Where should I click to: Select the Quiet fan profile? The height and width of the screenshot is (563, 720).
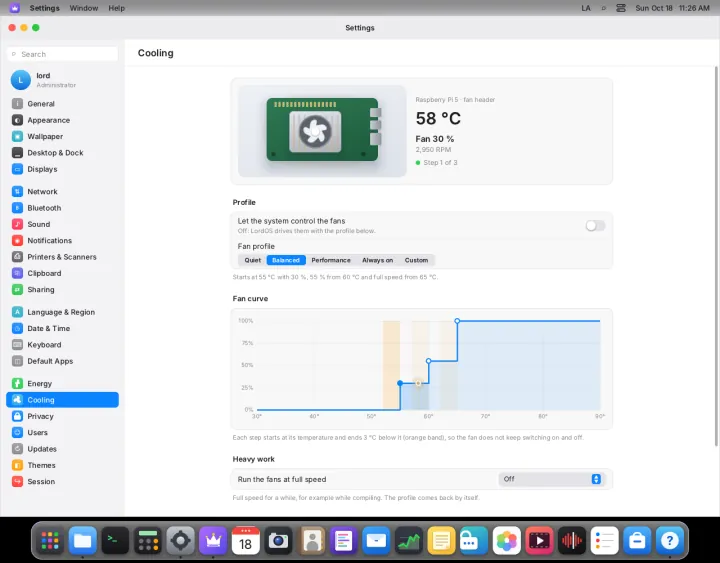point(253,260)
